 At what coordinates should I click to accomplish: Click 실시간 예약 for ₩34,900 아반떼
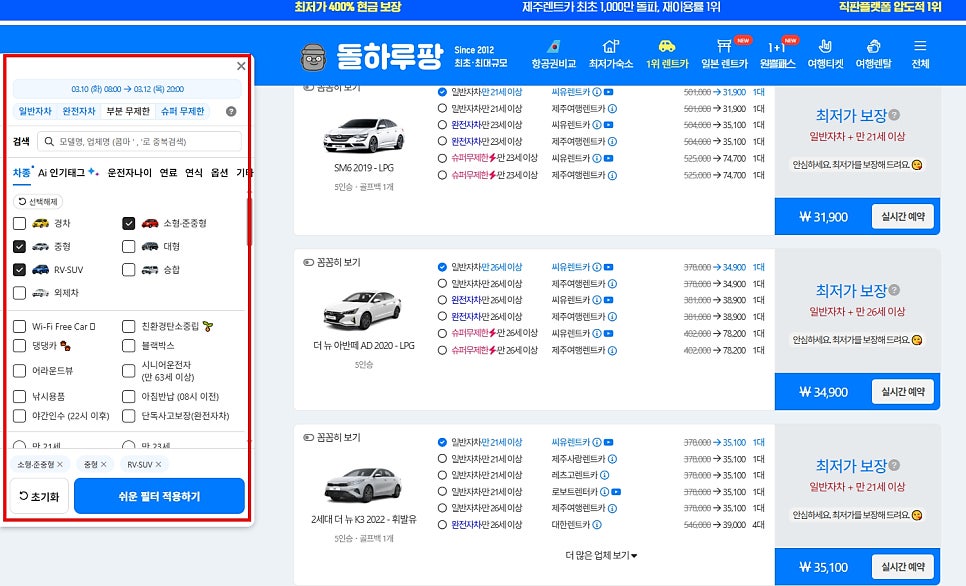903,392
